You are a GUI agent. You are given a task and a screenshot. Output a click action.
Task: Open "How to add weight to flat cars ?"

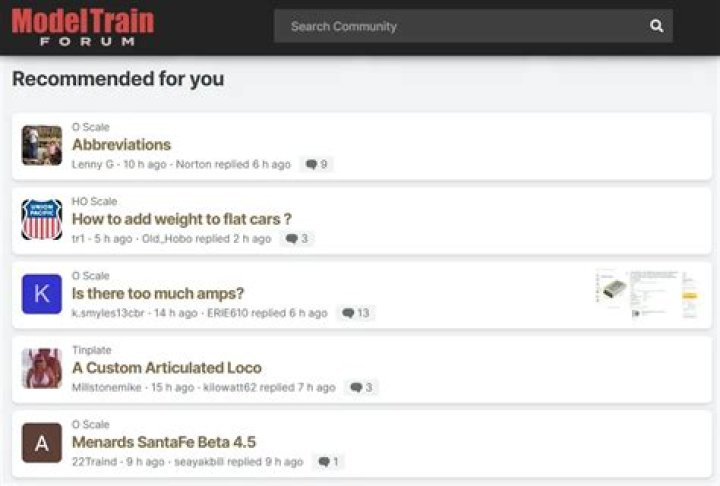click(181, 219)
